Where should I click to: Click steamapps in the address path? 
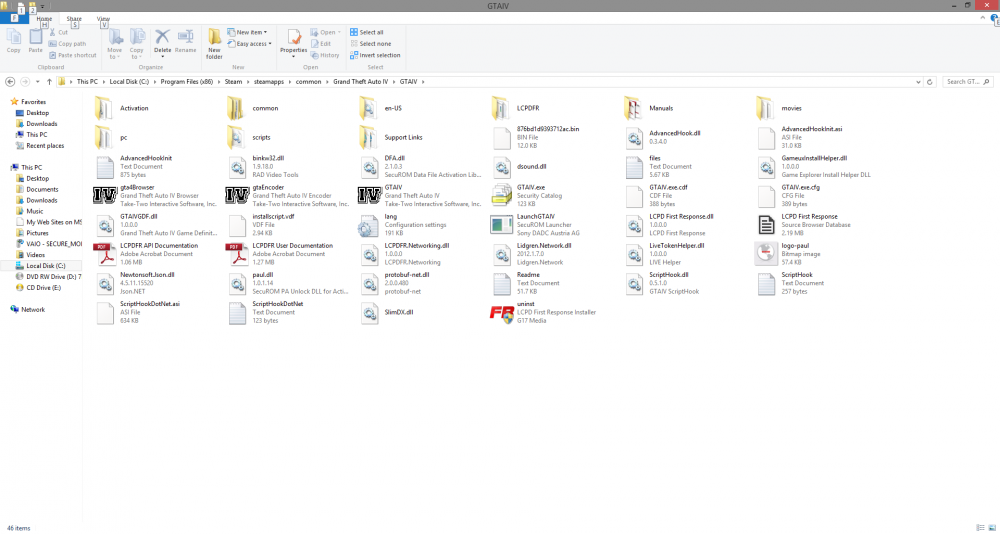pyautogui.click(x=270, y=82)
